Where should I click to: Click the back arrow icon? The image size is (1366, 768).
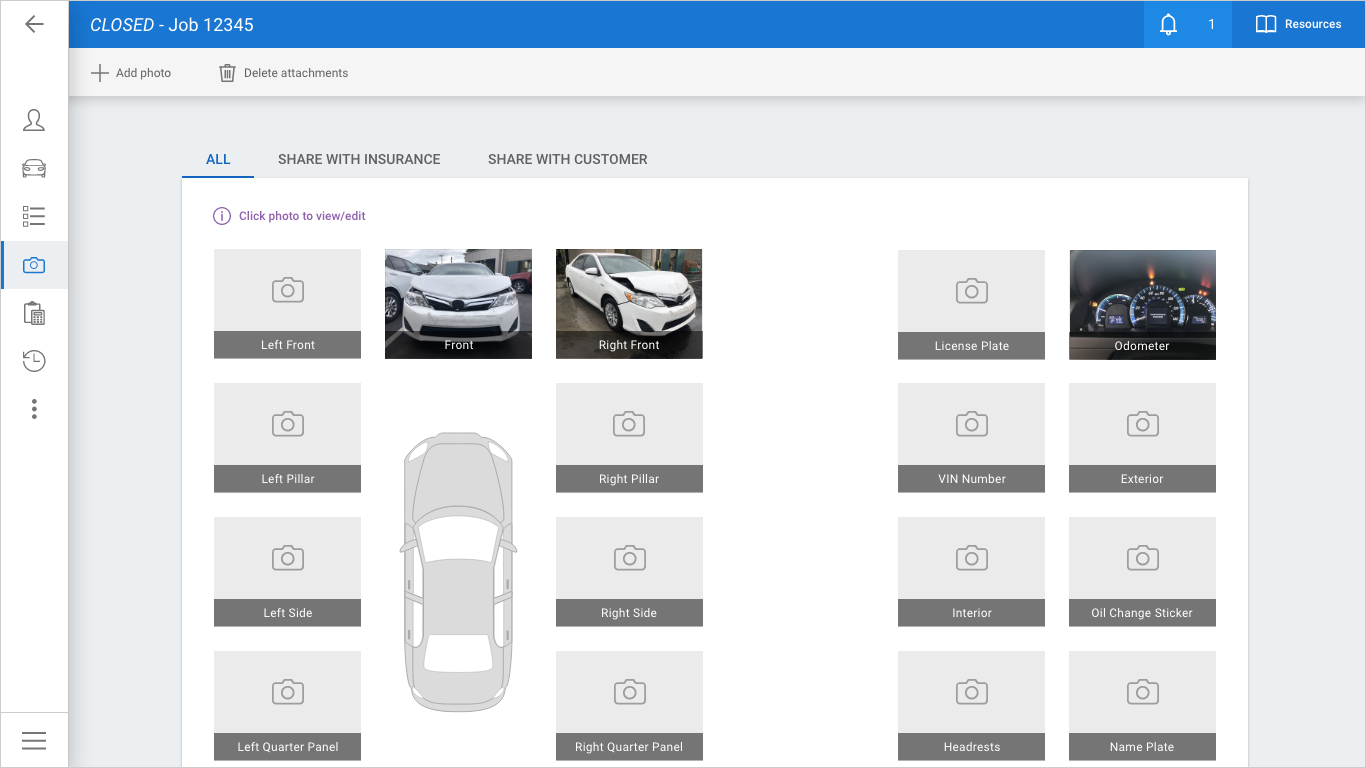[34, 24]
